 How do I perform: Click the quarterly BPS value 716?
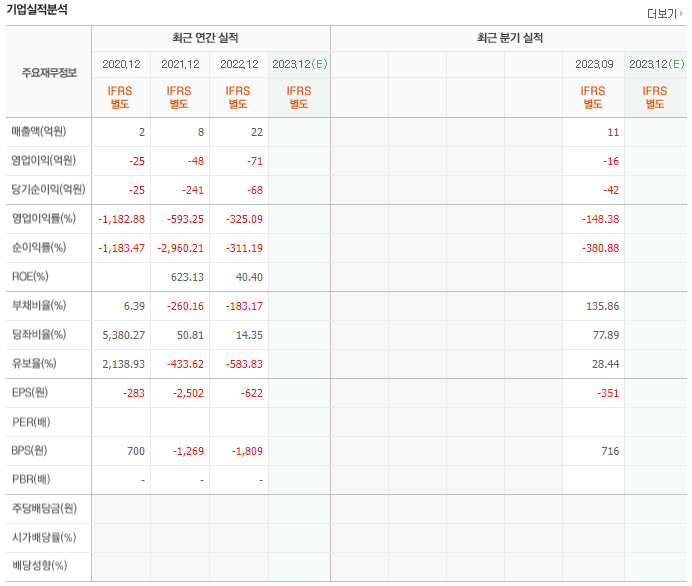click(610, 451)
